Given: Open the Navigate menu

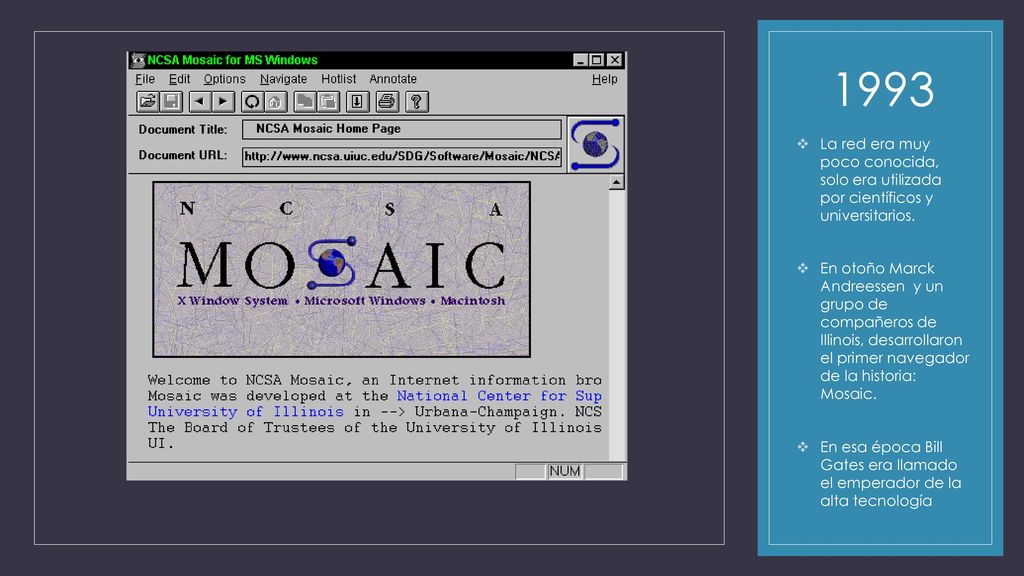Looking at the screenshot, I should [283, 79].
